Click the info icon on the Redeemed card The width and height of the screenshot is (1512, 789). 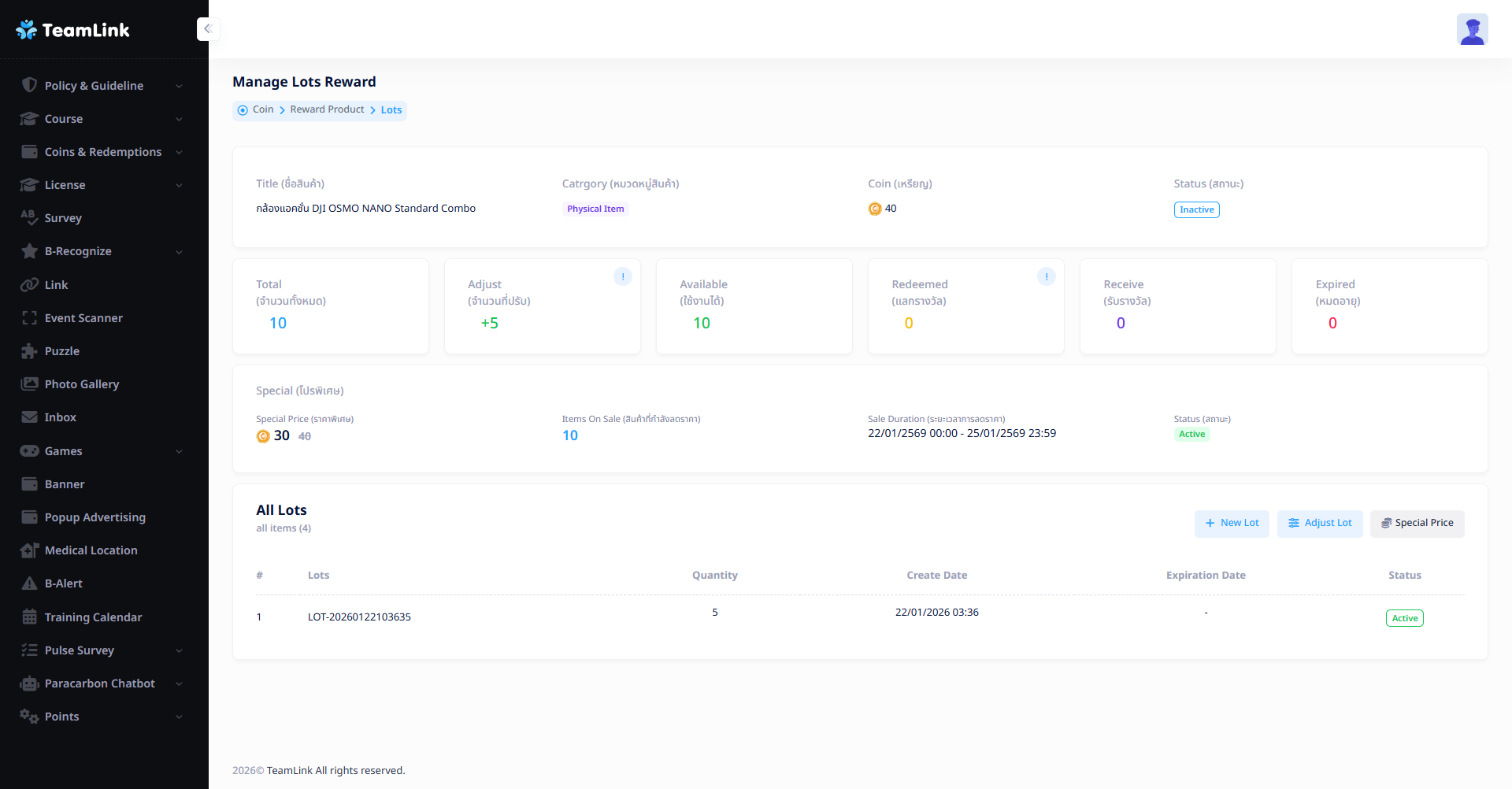[x=1046, y=277]
